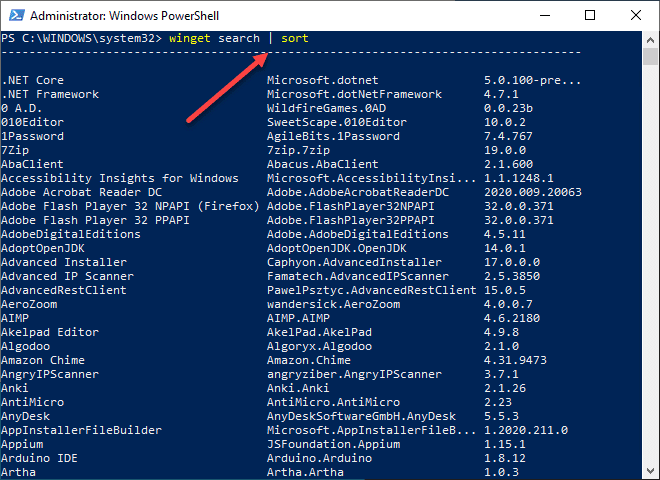Maximize the PowerShell window
This screenshot has height=480, width=660.
(590, 16)
